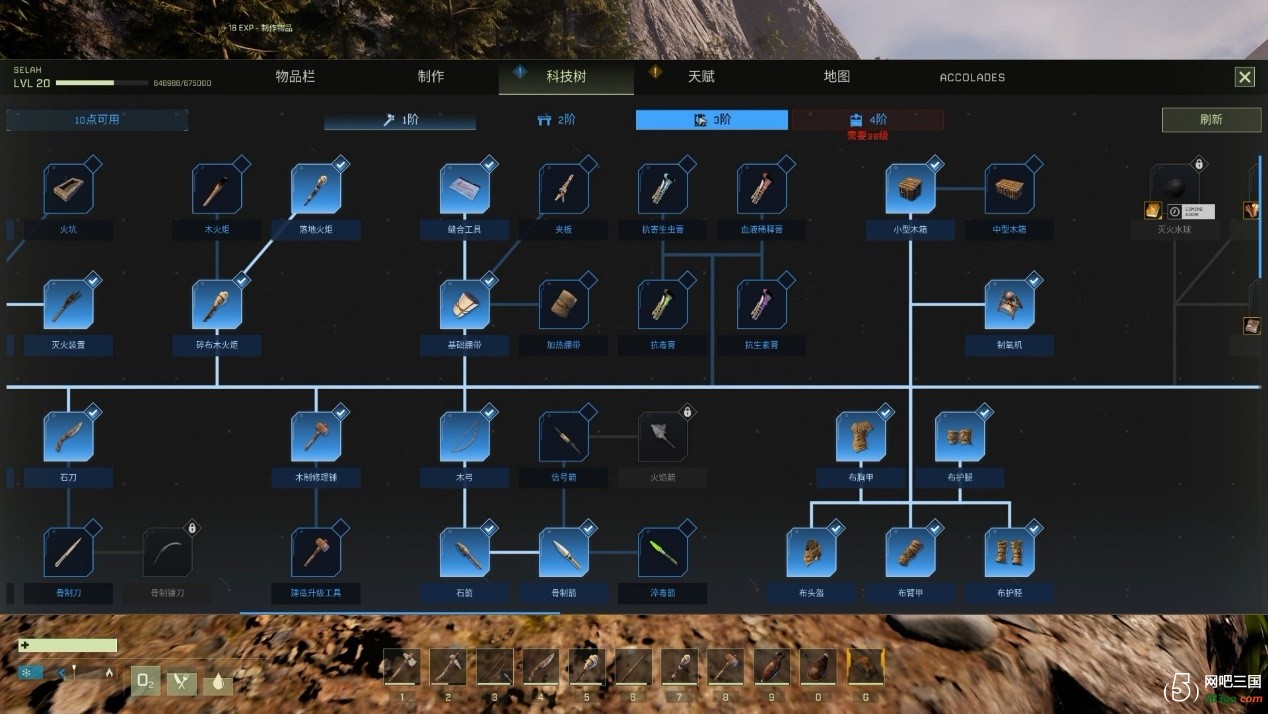Pick the 木制修理锤 repair hammer icon

[x=316, y=437]
